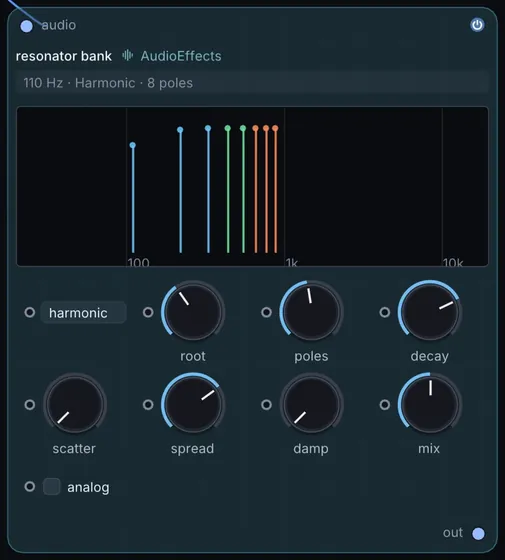505x560 pixels.
Task: Click modulation port beside poles knob
Action: pyautogui.click(x=266, y=312)
